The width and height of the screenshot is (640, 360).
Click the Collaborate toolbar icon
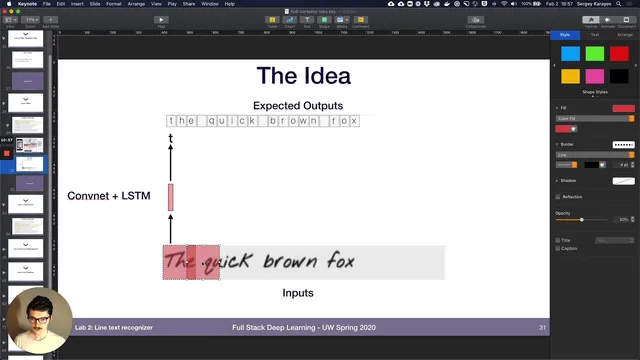(476, 20)
